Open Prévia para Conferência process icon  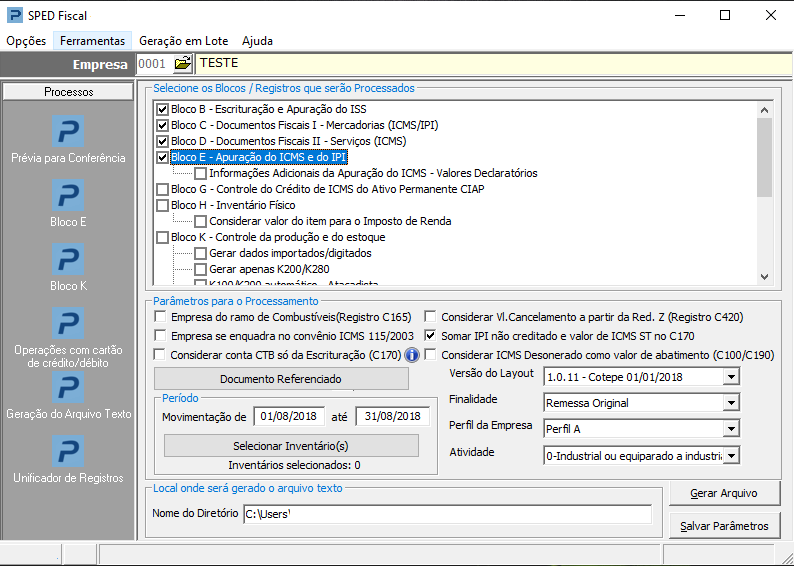68,131
